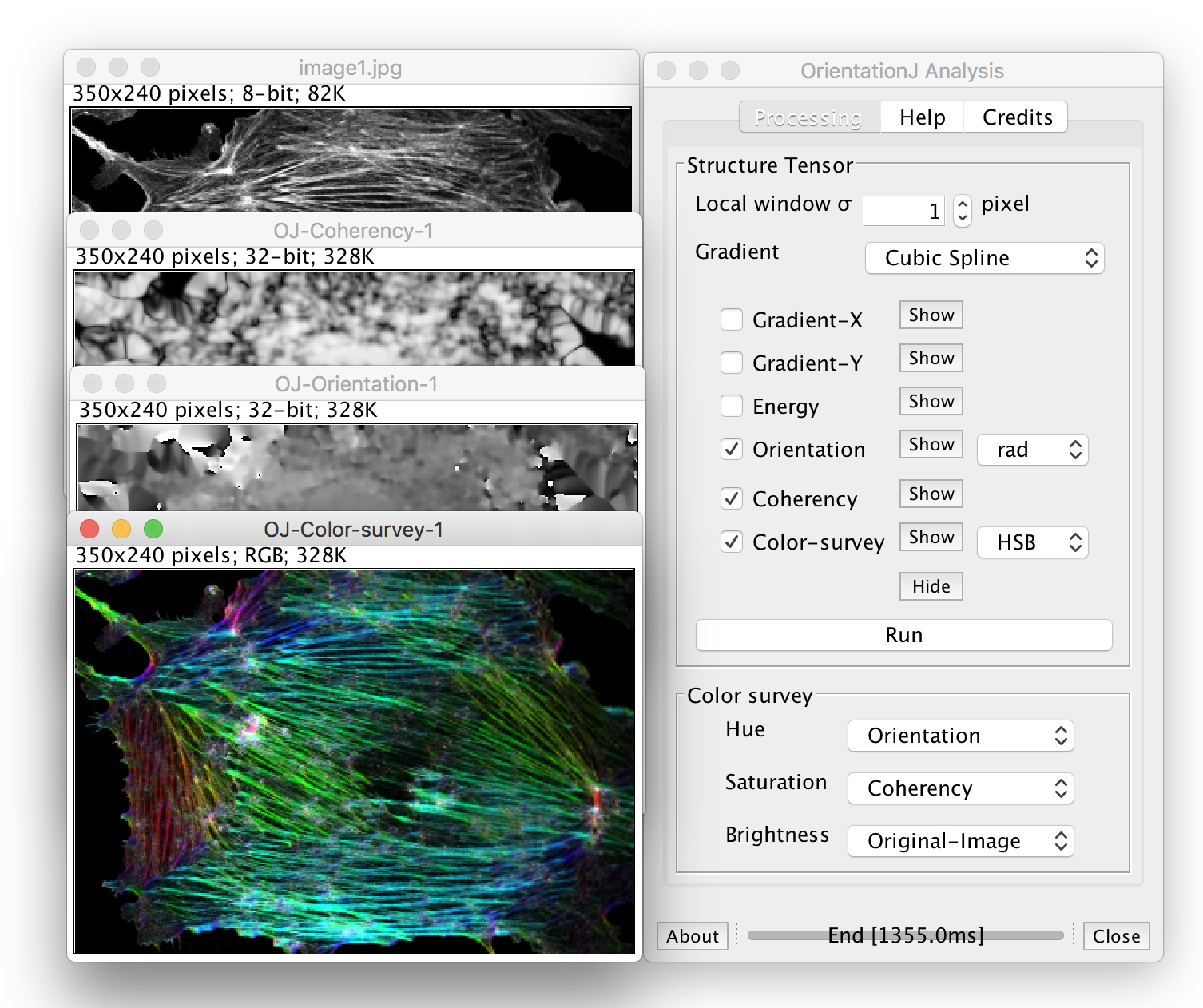Viewport: 1203px width, 1008px height.
Task: Click the Local window sigma input field
Action: click(x=903, y=212)
